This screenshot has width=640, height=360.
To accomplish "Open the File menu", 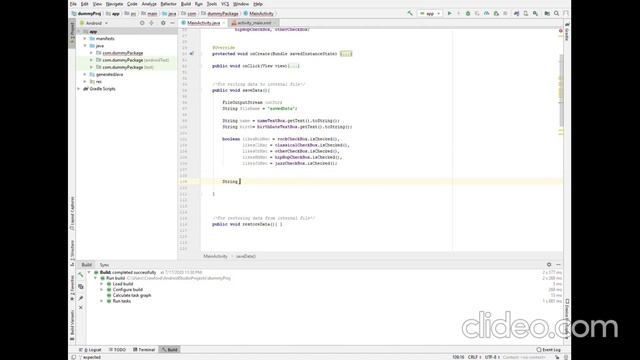I will 73,4.
